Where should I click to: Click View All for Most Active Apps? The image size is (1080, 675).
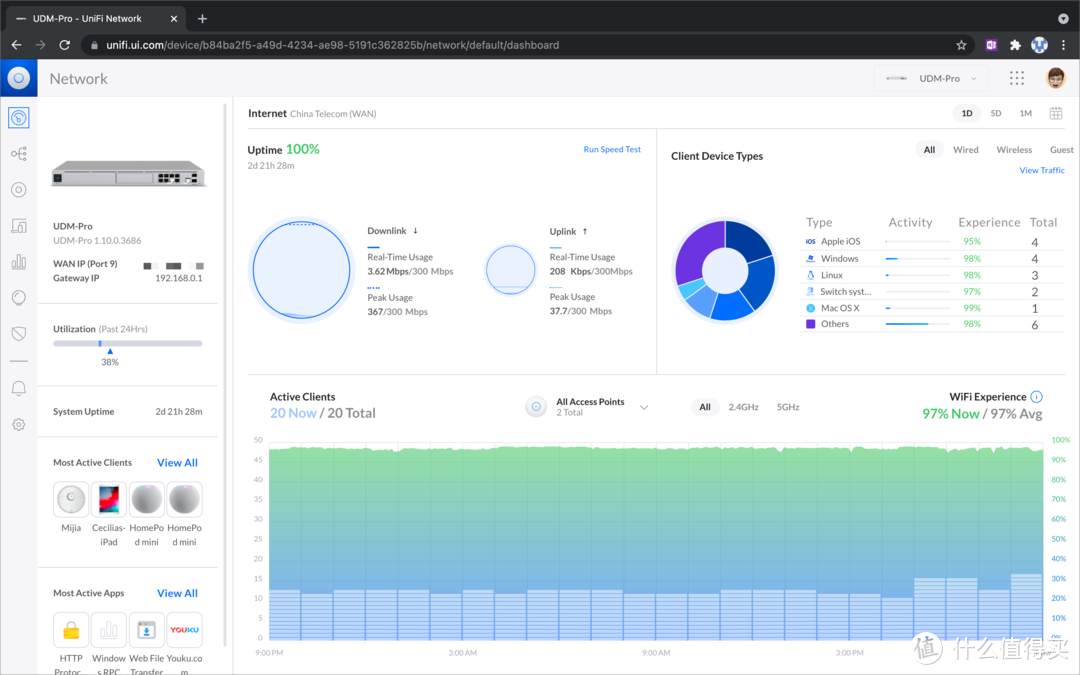point(177,593)
